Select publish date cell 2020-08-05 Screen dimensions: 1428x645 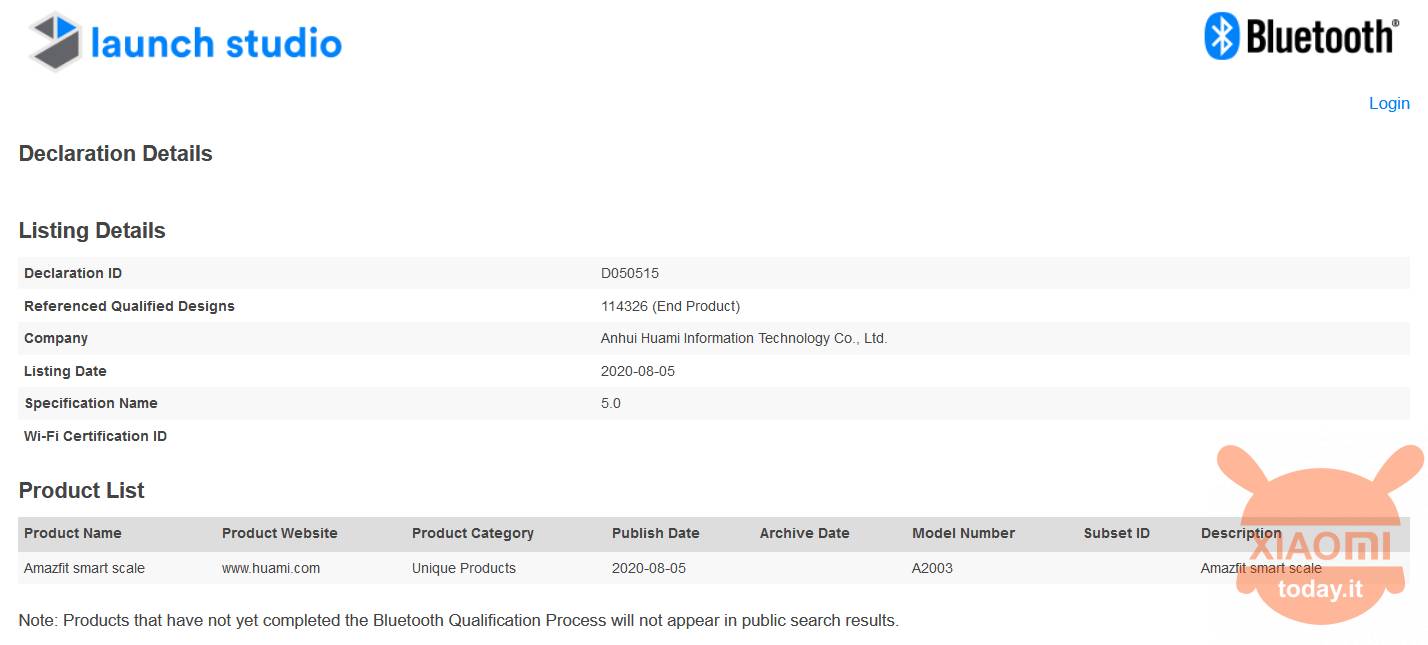click(x=649, y=568)
